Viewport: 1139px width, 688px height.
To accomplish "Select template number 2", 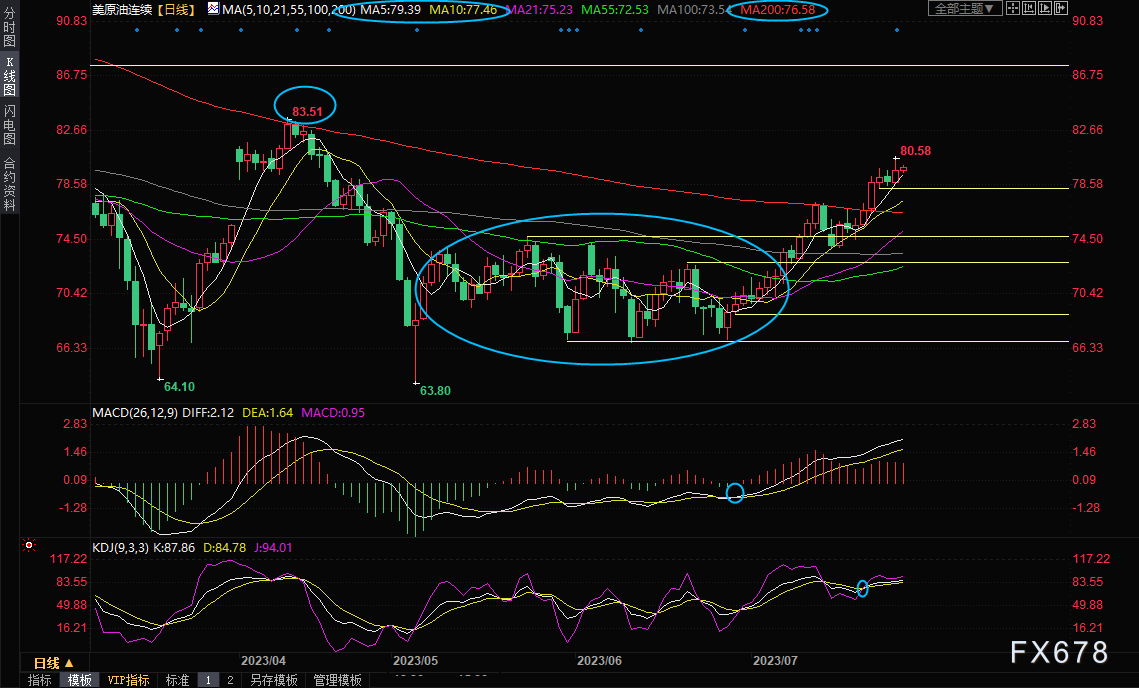I will point(230,680).
